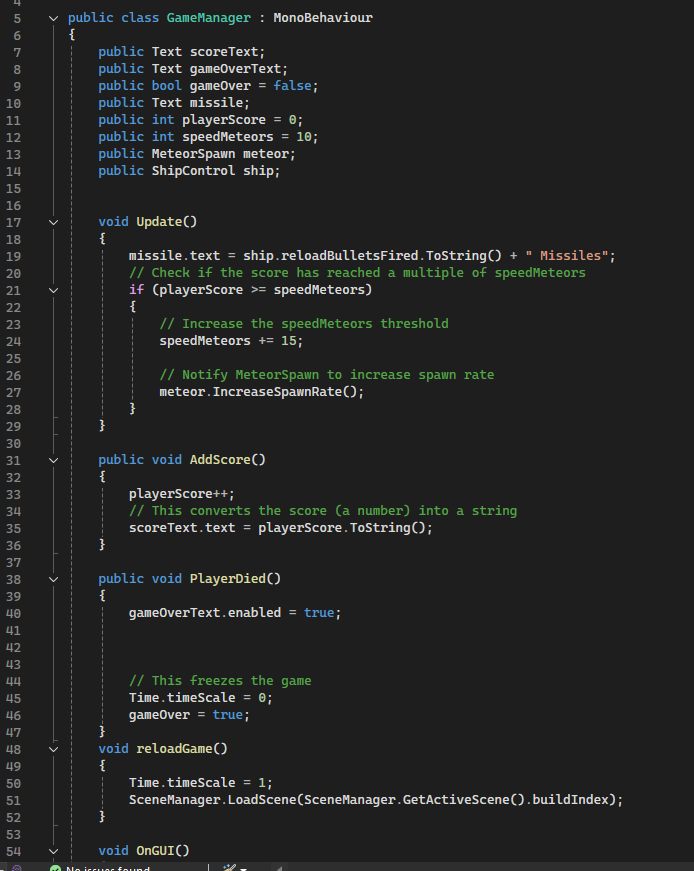Click line number 15 in the gutter
The height and width of the screenshot is (871, 694).
point(13,188)
